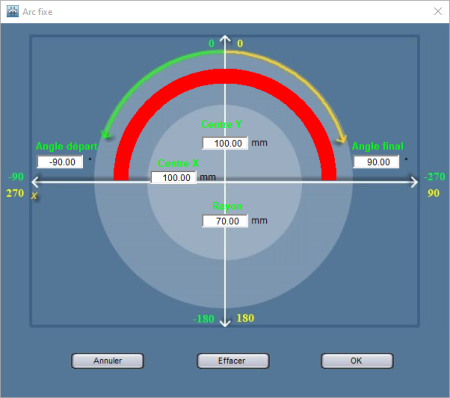Click the Angle départ green label
The image size is (450, 398).
(66, 146)
